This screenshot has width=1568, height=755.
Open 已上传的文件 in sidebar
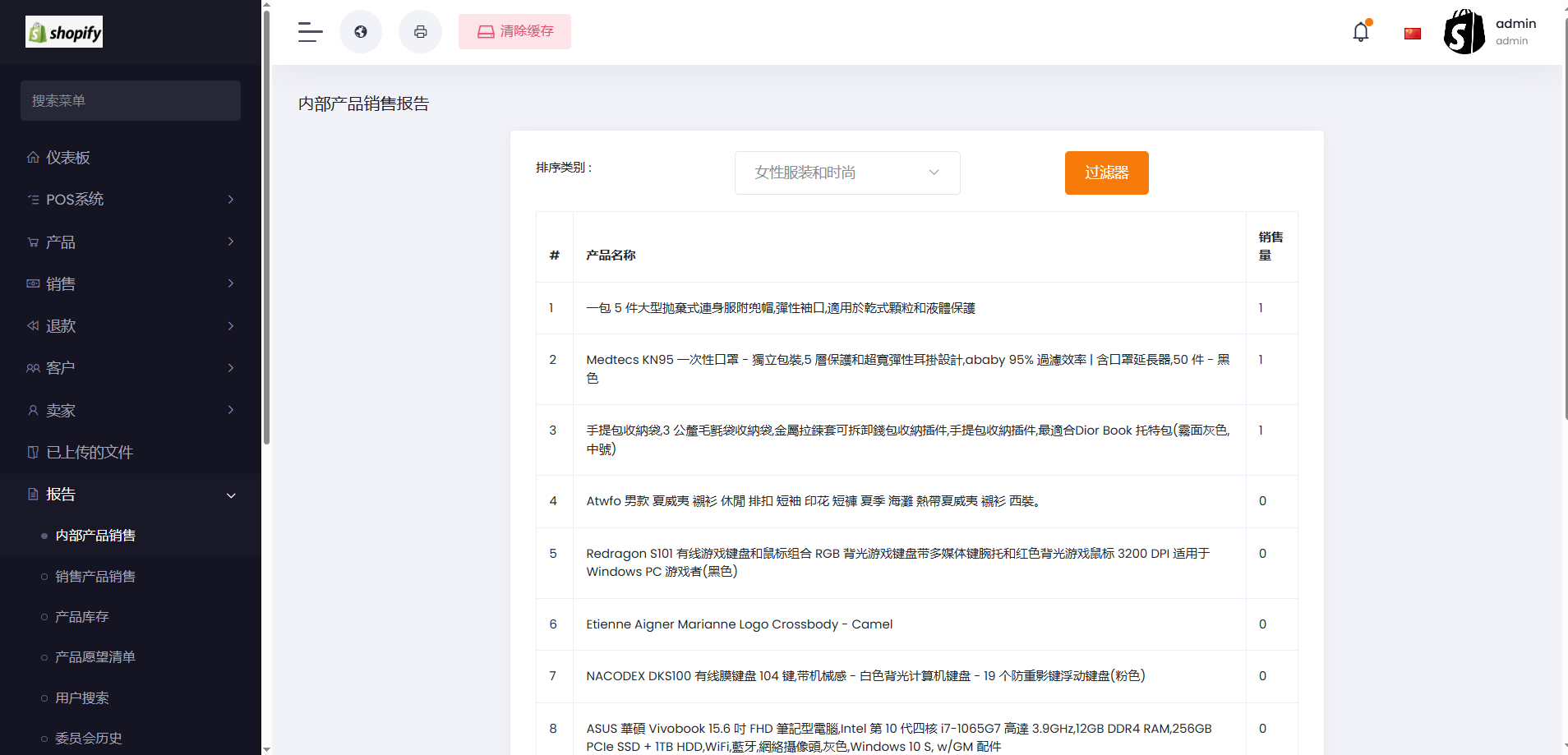coord(89,453)
